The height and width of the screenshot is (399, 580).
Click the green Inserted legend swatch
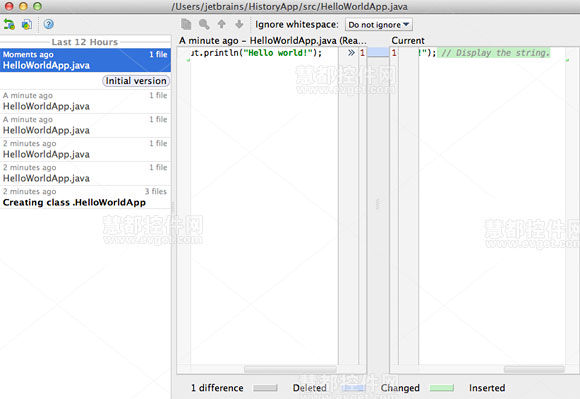[x=442, y=388]
